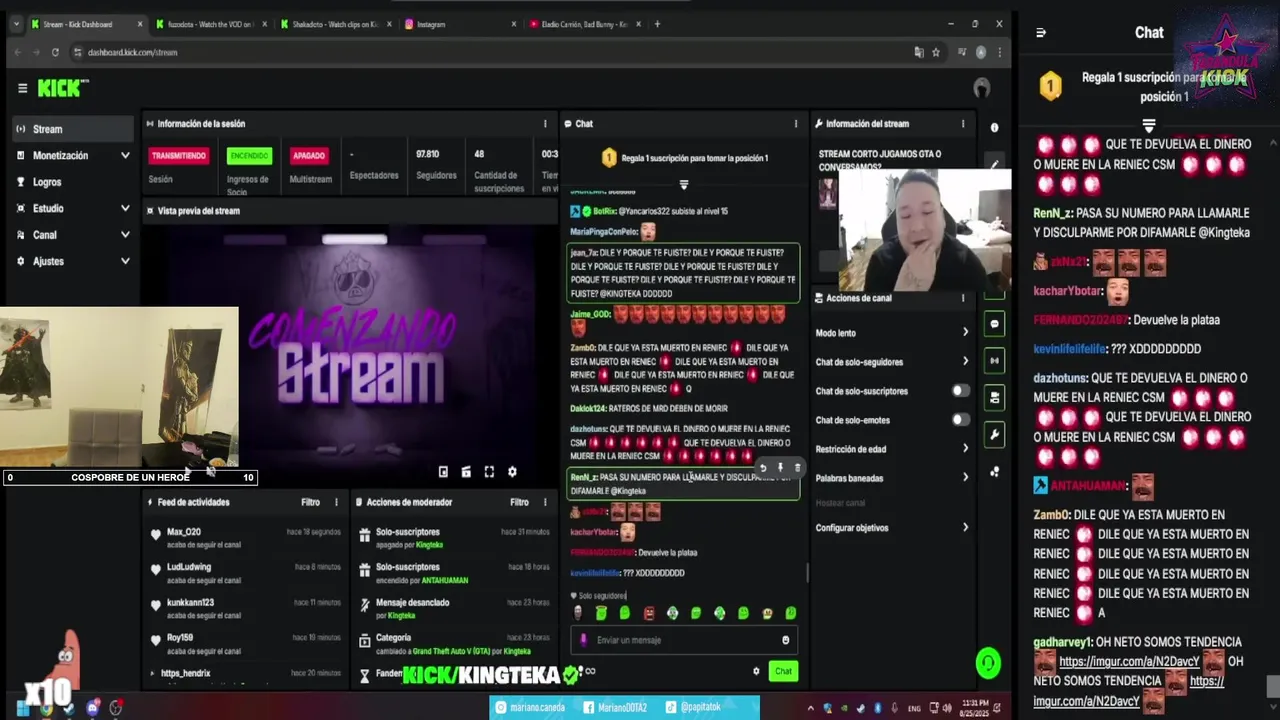
Task: Open chat settings gear near Chat button
Action: click(756, 671)
